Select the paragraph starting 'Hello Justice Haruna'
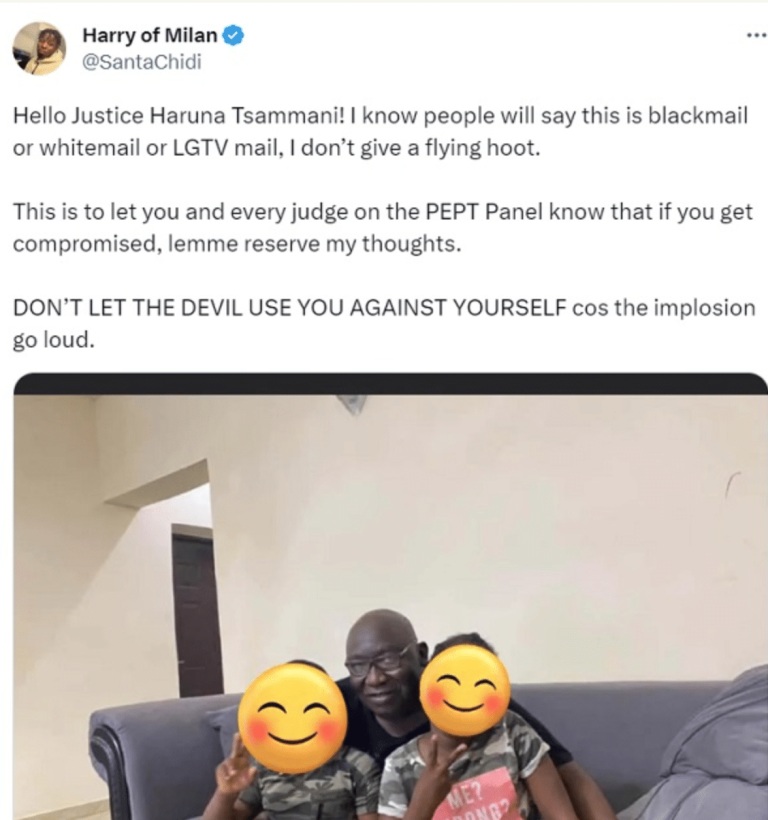The height and width of the screenshot is (820, 768). point(381,132)
